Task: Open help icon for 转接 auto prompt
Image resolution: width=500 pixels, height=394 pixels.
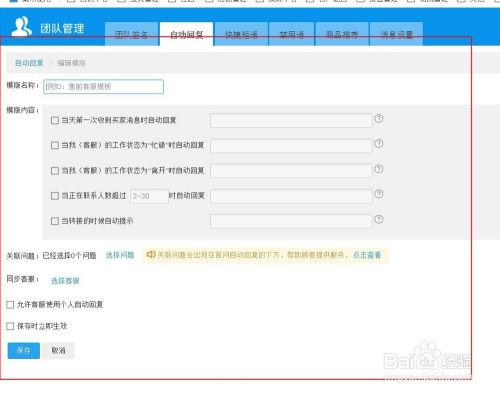Action: 379,219
